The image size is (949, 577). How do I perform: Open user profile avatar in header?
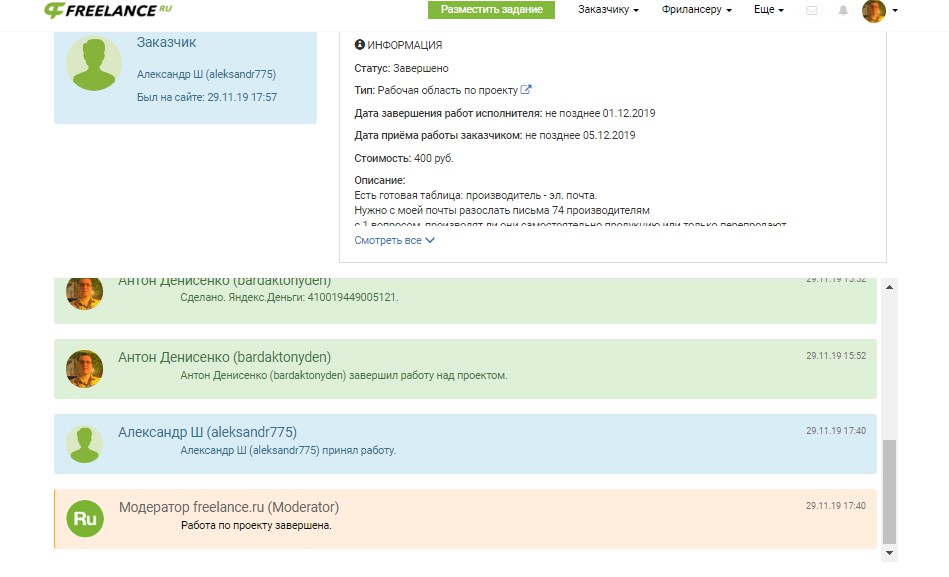pyautogui.click(x=874, y=10)
